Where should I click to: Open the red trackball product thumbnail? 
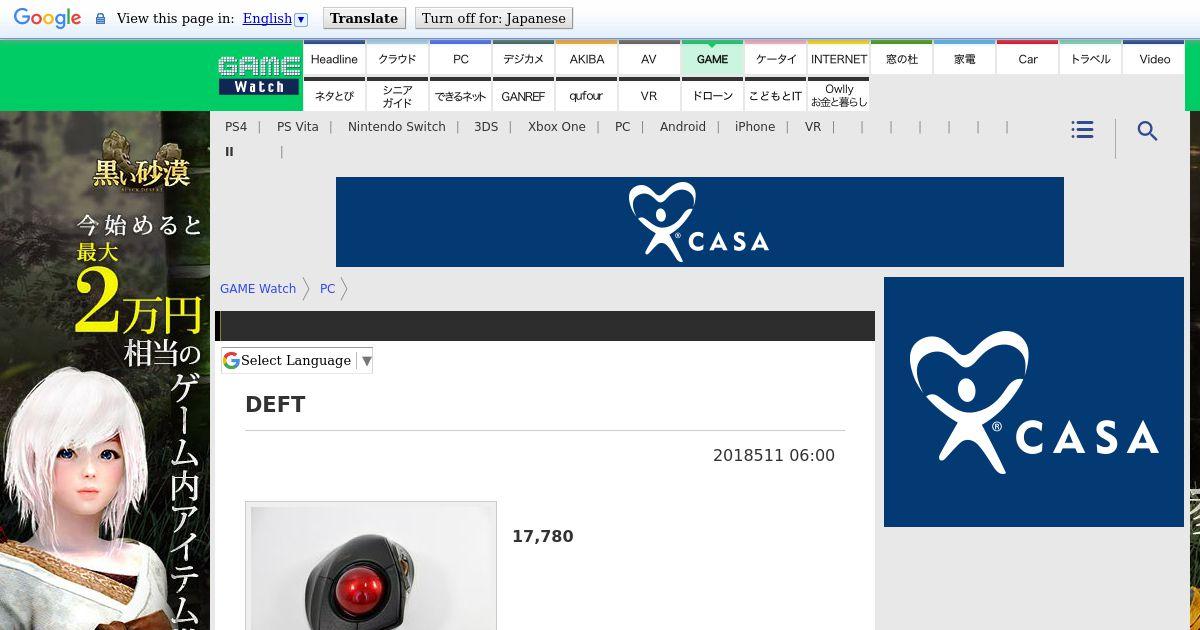[371, 566]
